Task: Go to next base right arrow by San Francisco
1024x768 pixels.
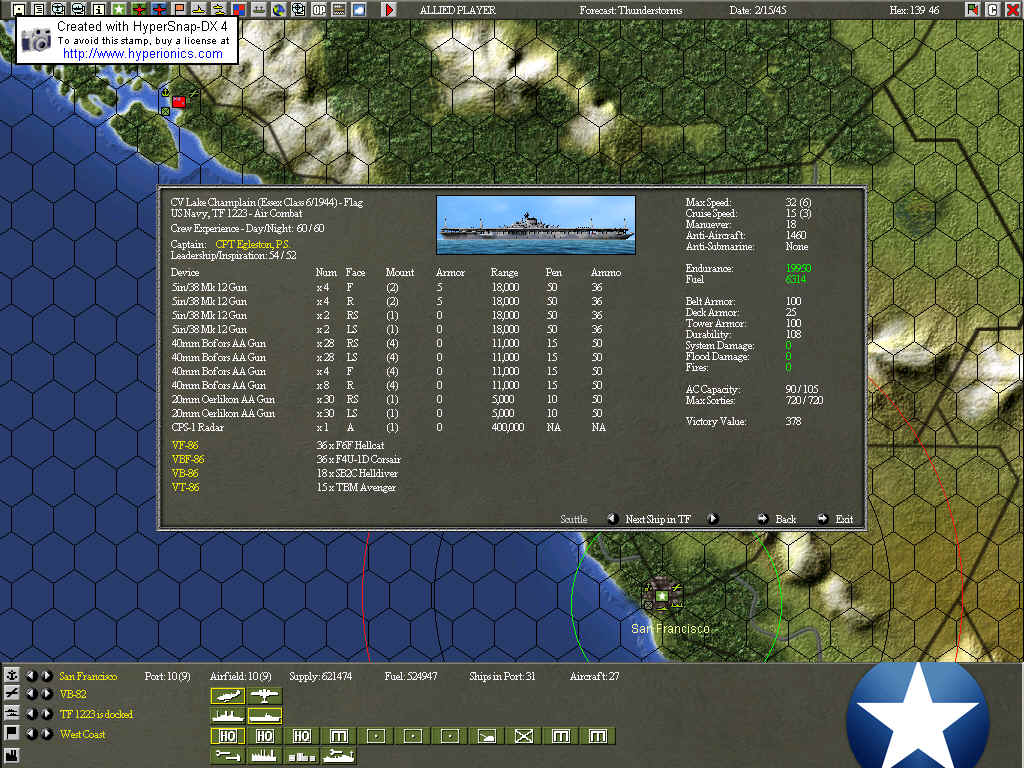Action: 47,675
